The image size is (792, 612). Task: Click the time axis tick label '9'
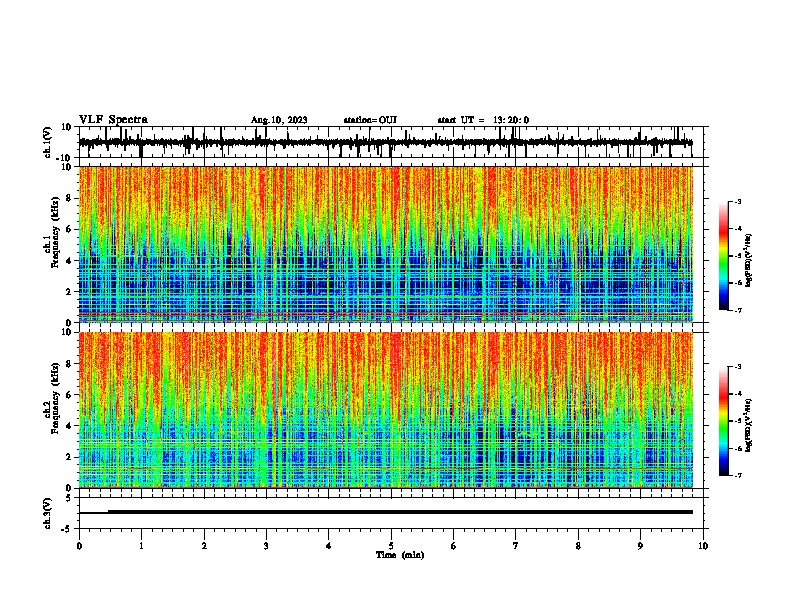[x=640, y=546]
